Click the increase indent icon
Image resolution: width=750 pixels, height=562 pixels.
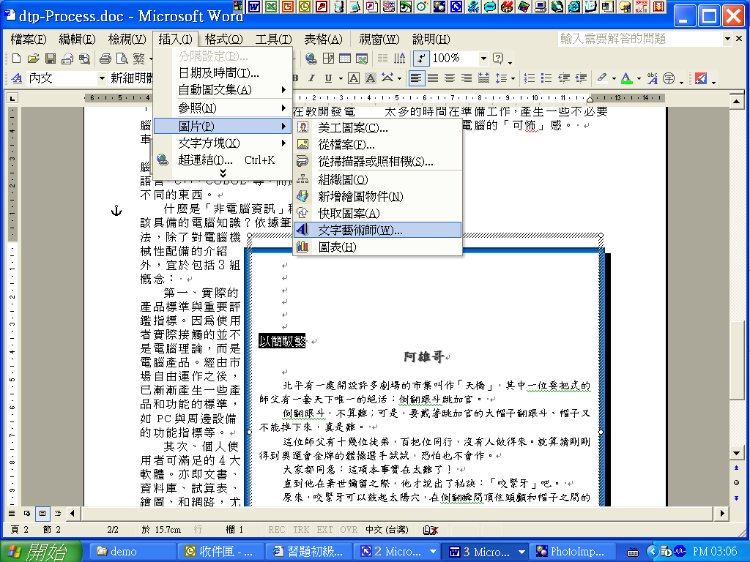coord(581,78)
